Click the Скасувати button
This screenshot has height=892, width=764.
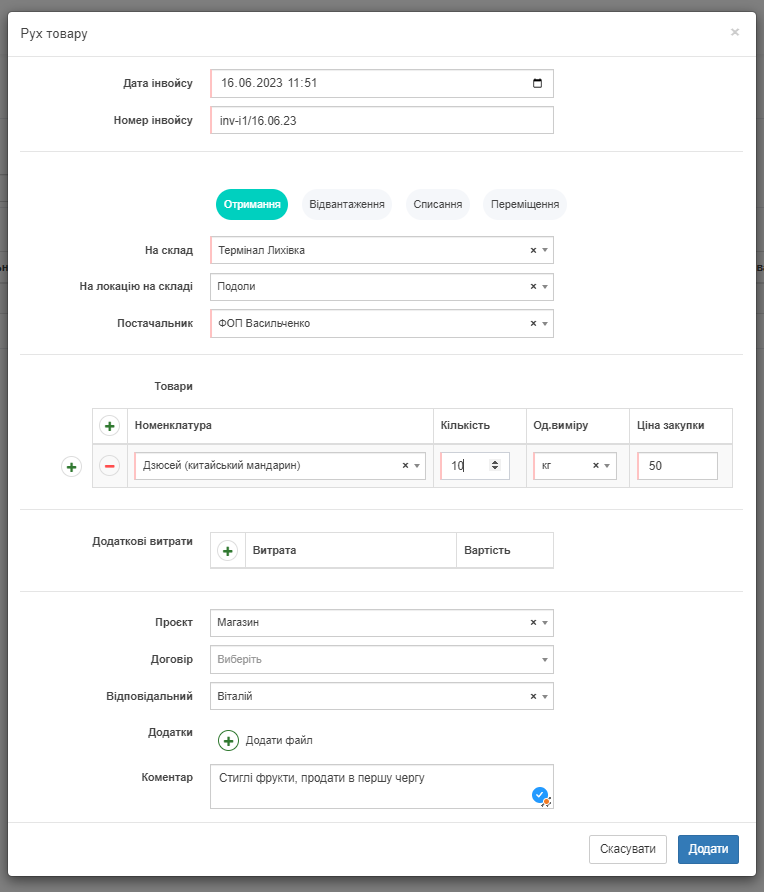pyautogui.click(x=627, y=849)
